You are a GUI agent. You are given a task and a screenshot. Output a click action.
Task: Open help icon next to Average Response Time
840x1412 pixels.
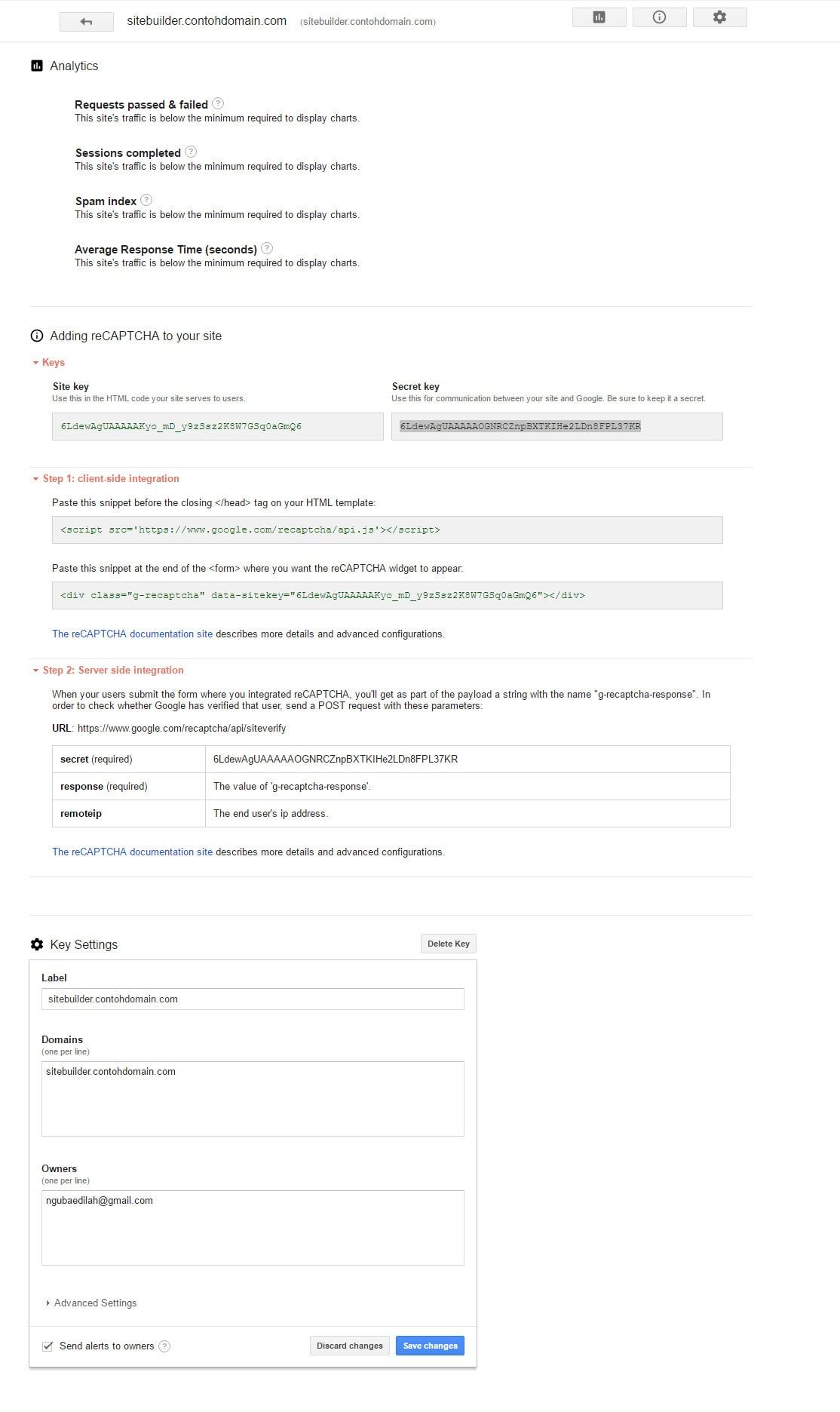pos(267,248)
